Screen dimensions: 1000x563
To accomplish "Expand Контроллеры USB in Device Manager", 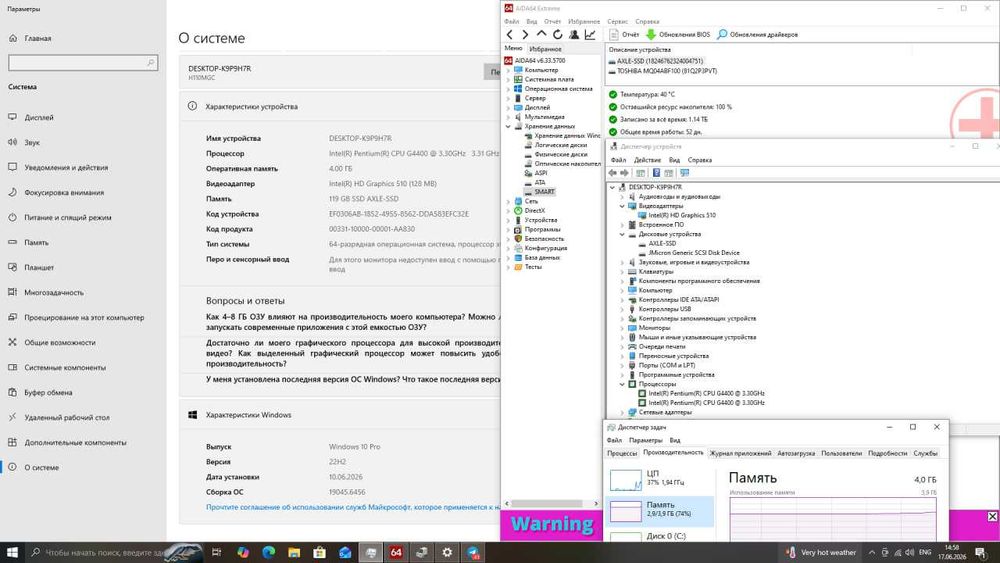I will [x=622, y=309].
